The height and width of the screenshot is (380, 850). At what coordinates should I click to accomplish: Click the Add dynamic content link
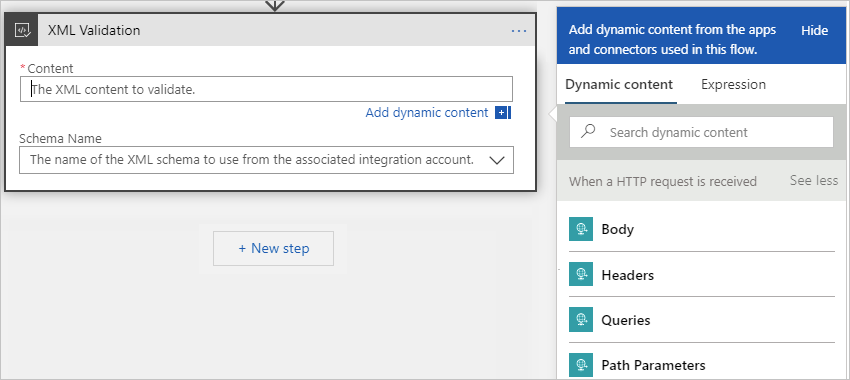tap(427, 113)
